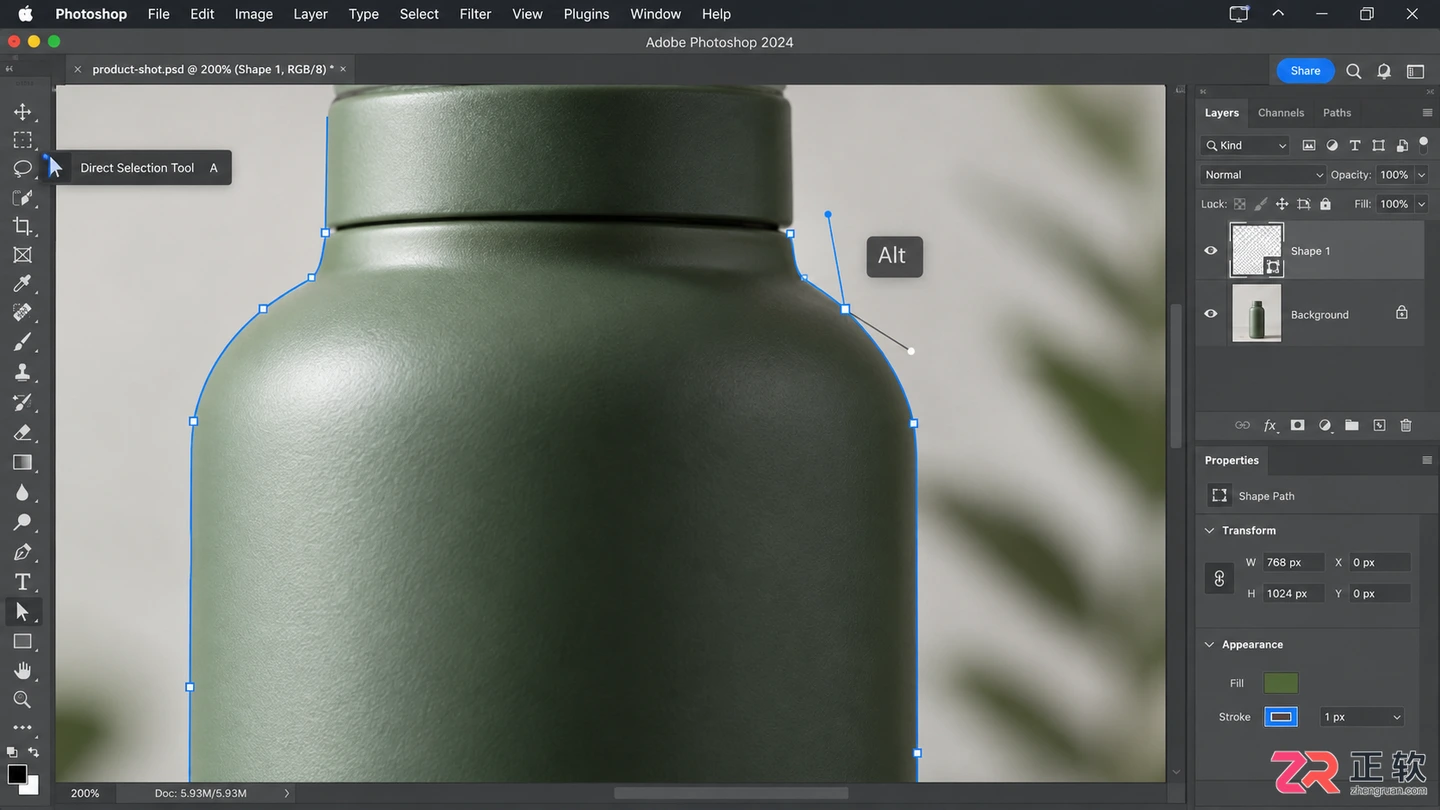Open the layer effects fx menu
Image resolution: width=1440 pixels, height=810 pixels.
pos(1270,425)
